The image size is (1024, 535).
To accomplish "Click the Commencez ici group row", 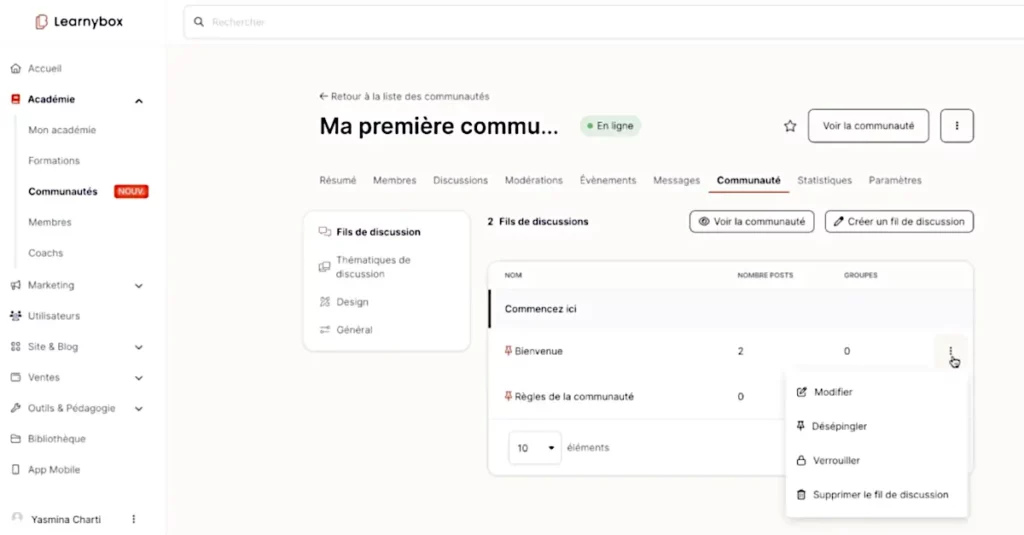I will tap(730, 309).
